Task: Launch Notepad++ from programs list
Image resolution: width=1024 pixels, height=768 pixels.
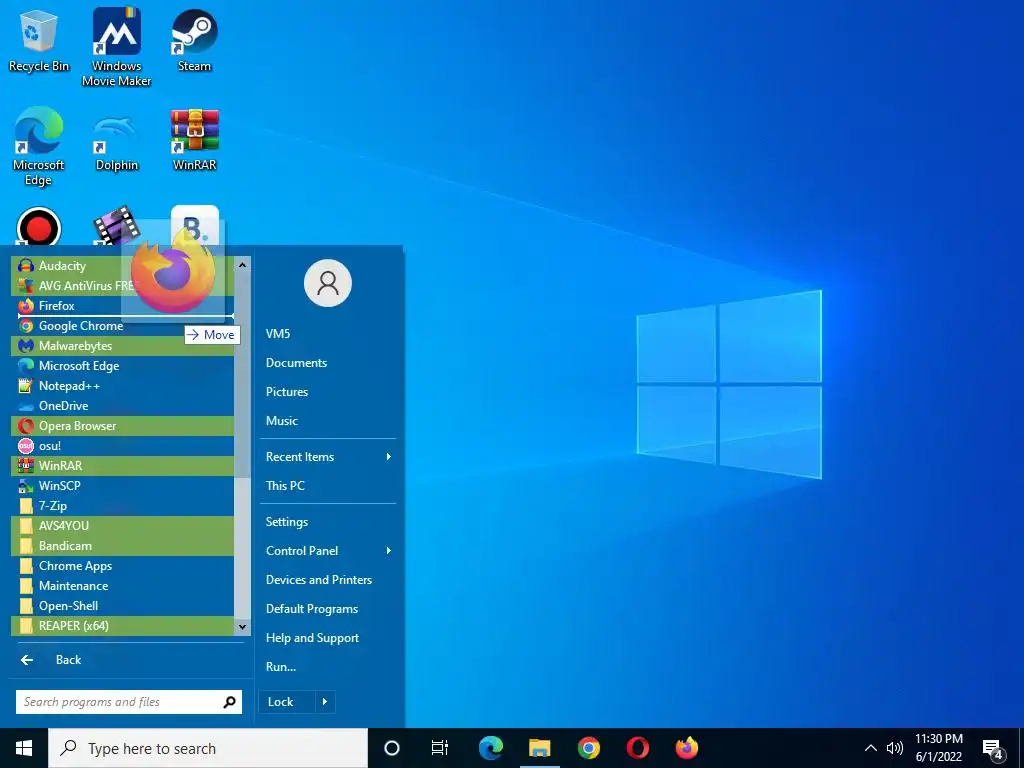Action: point(122,386)
